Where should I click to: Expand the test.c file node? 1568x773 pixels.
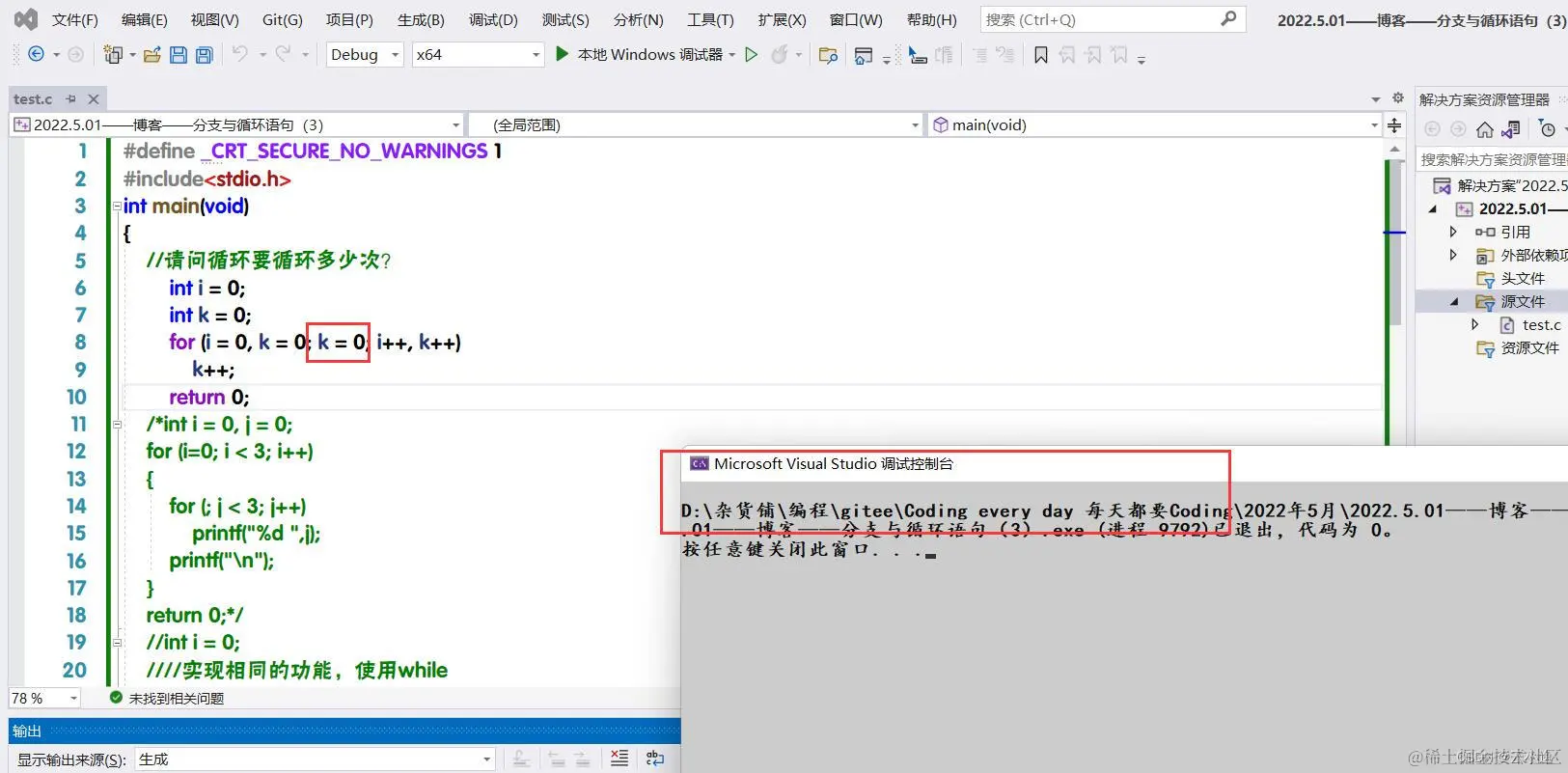click(x=1475, y=325)
